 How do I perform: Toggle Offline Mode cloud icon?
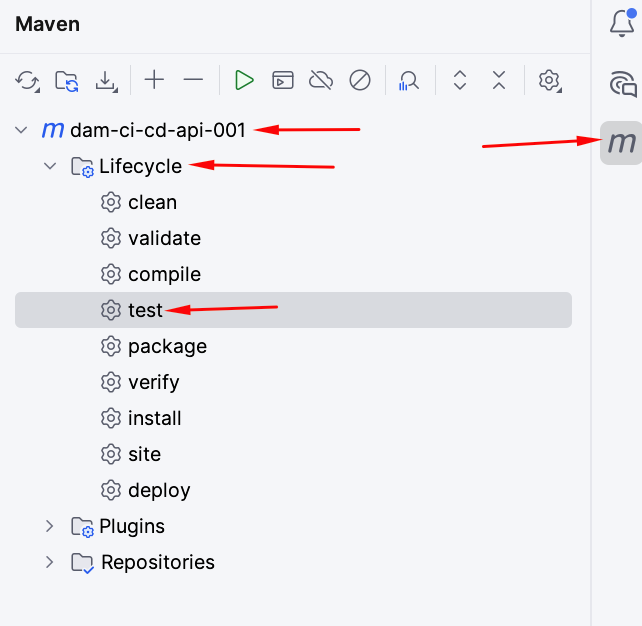pyautogui.click(x=321, y=80)
